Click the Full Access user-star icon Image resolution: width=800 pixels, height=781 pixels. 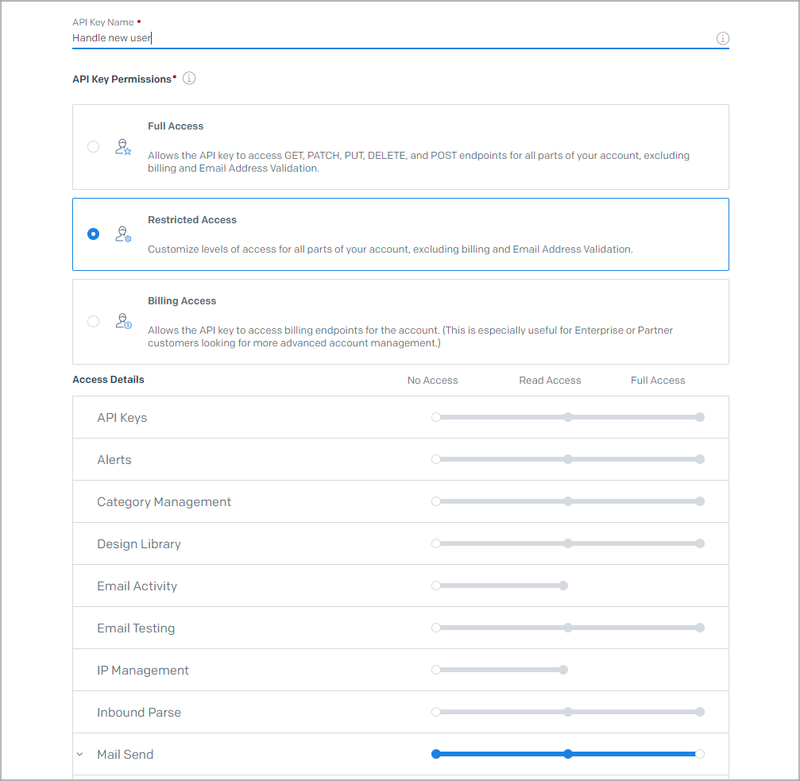123,147
